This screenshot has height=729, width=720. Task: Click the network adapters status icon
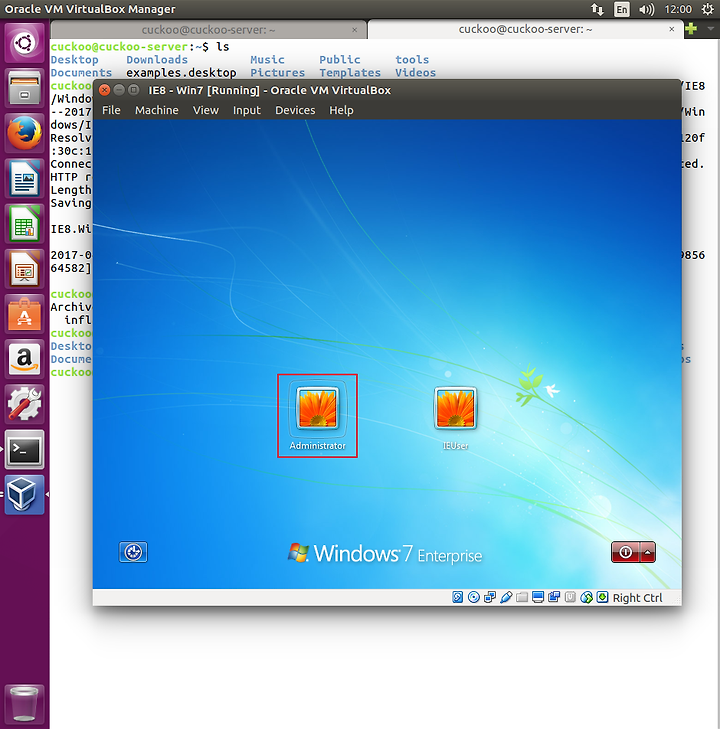click(x=490, y=597)
